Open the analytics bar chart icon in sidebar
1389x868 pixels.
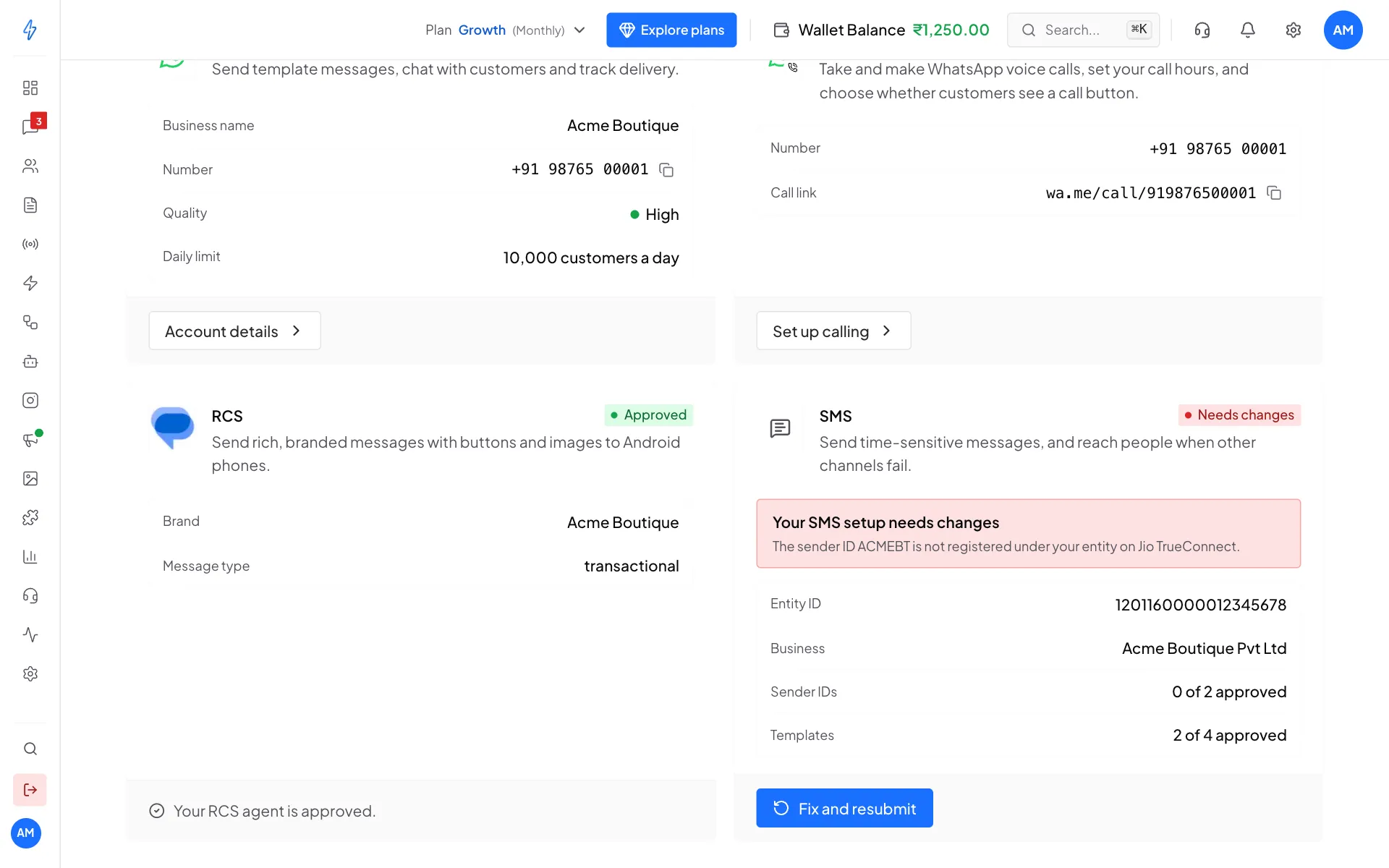point(30,556)
